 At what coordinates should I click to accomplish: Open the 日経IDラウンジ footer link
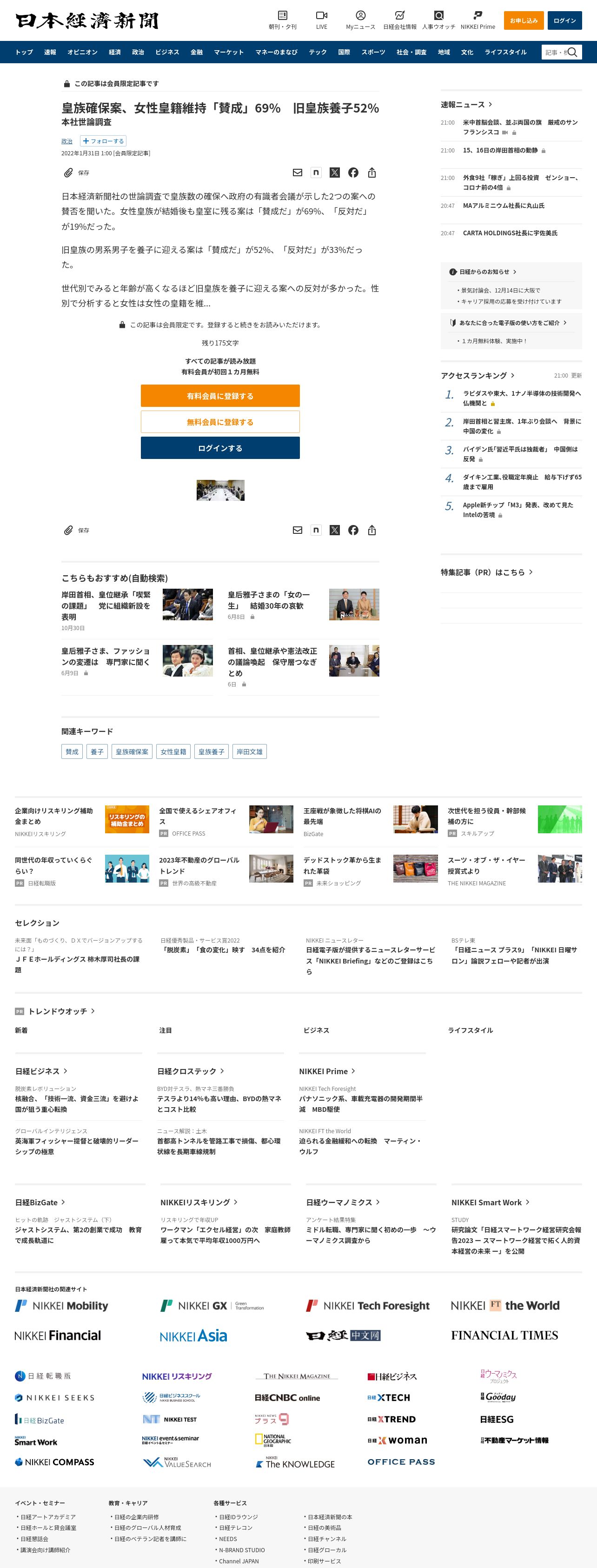238,1517
